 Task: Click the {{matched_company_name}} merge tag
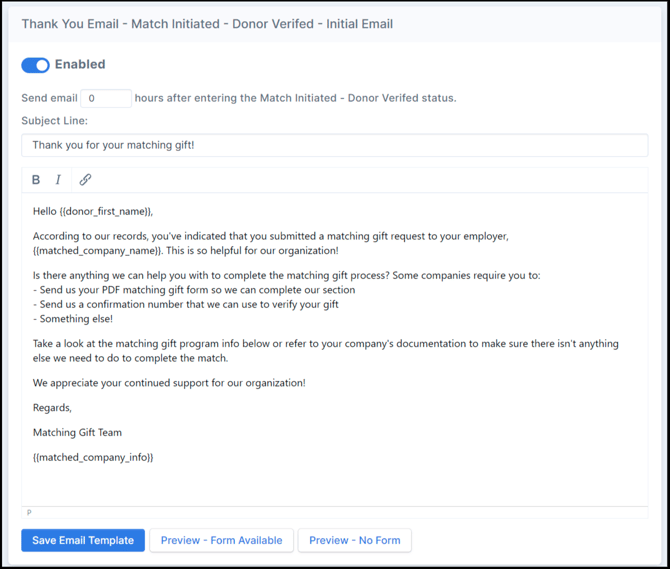point(95,250)
